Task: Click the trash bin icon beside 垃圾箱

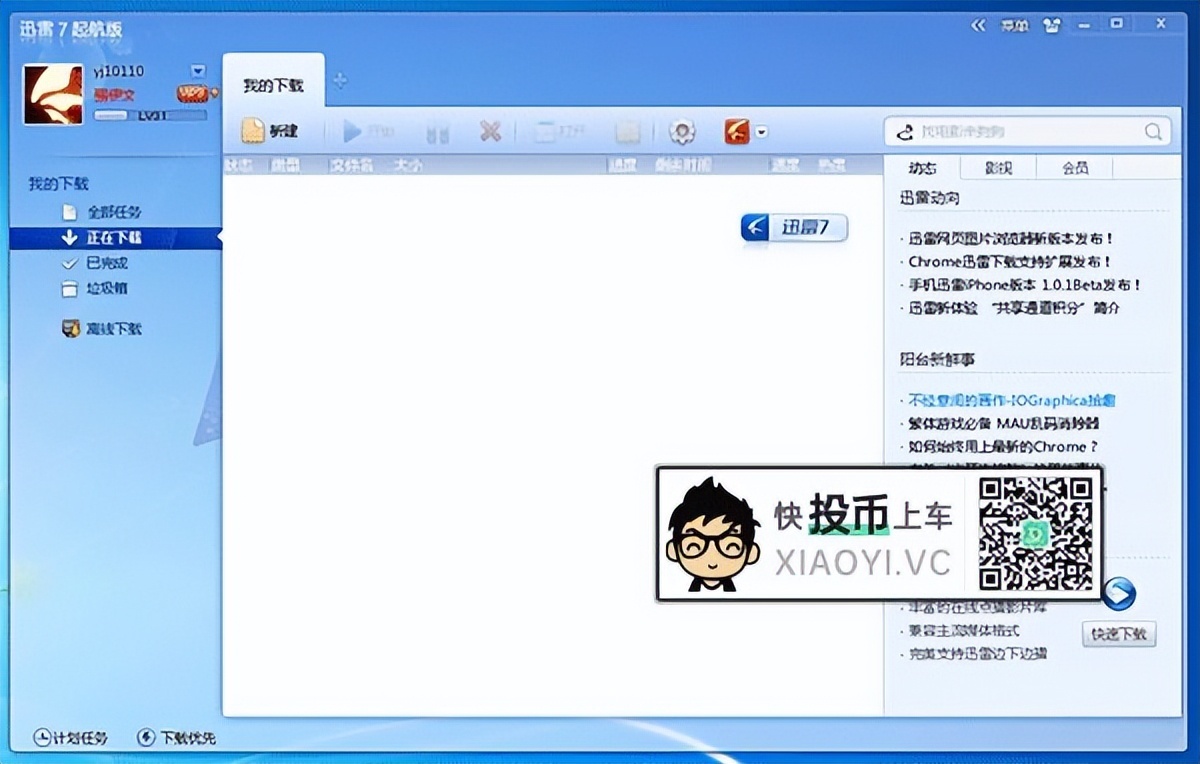Action: (69, 289)
